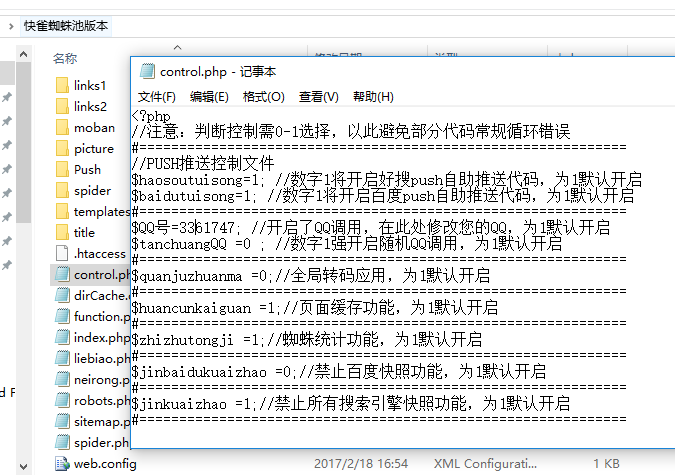The image size is (675, 475).
Task: Select the links2 folder icon
Action: click(62, 106)
